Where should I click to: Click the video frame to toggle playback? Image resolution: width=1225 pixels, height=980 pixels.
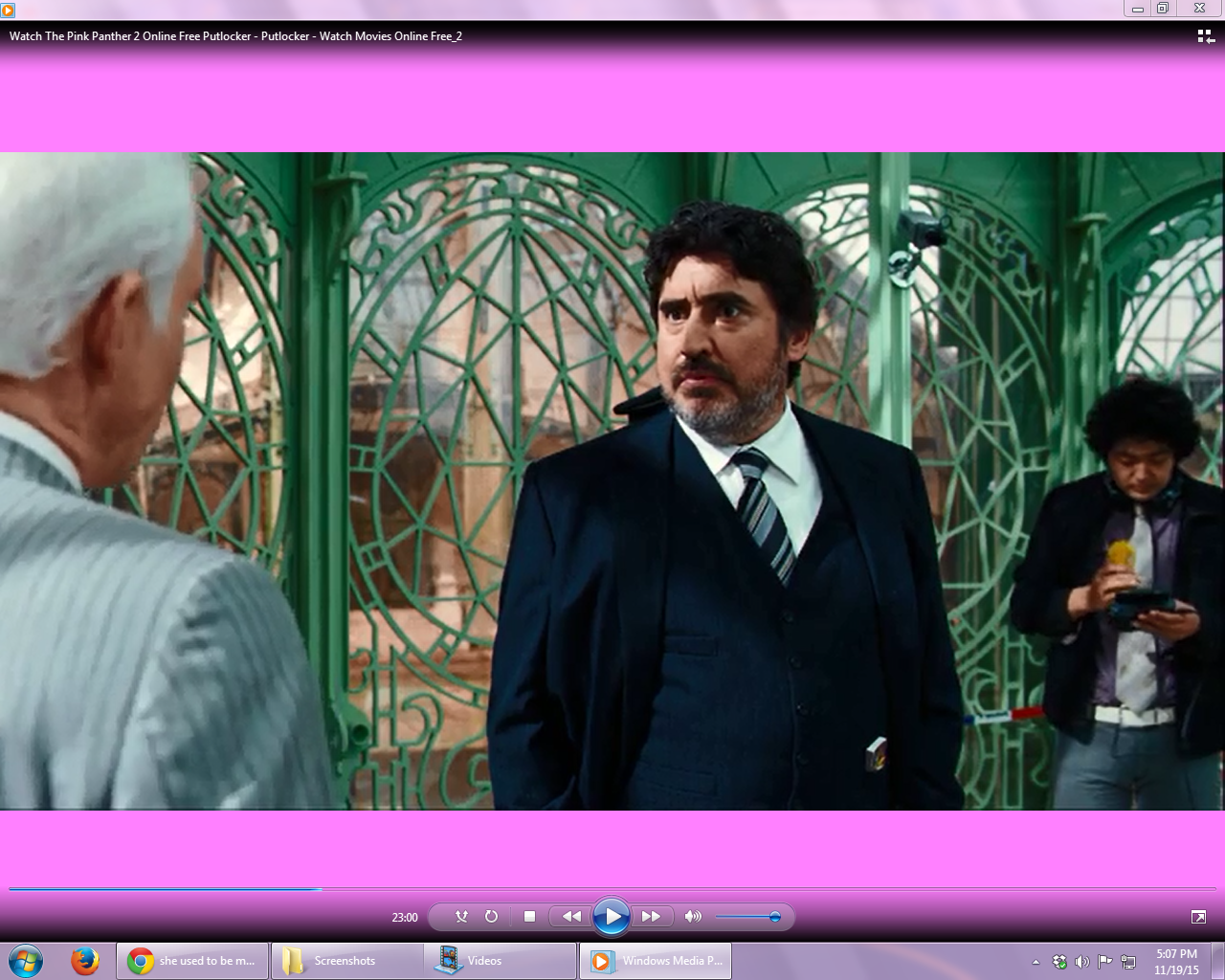(612, 481)
